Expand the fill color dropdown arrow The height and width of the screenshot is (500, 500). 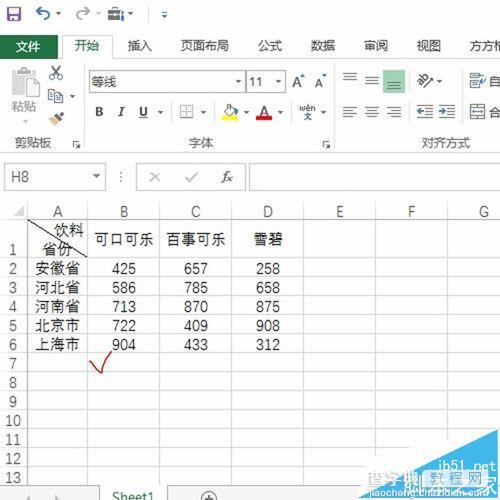(x=246, y=112)
